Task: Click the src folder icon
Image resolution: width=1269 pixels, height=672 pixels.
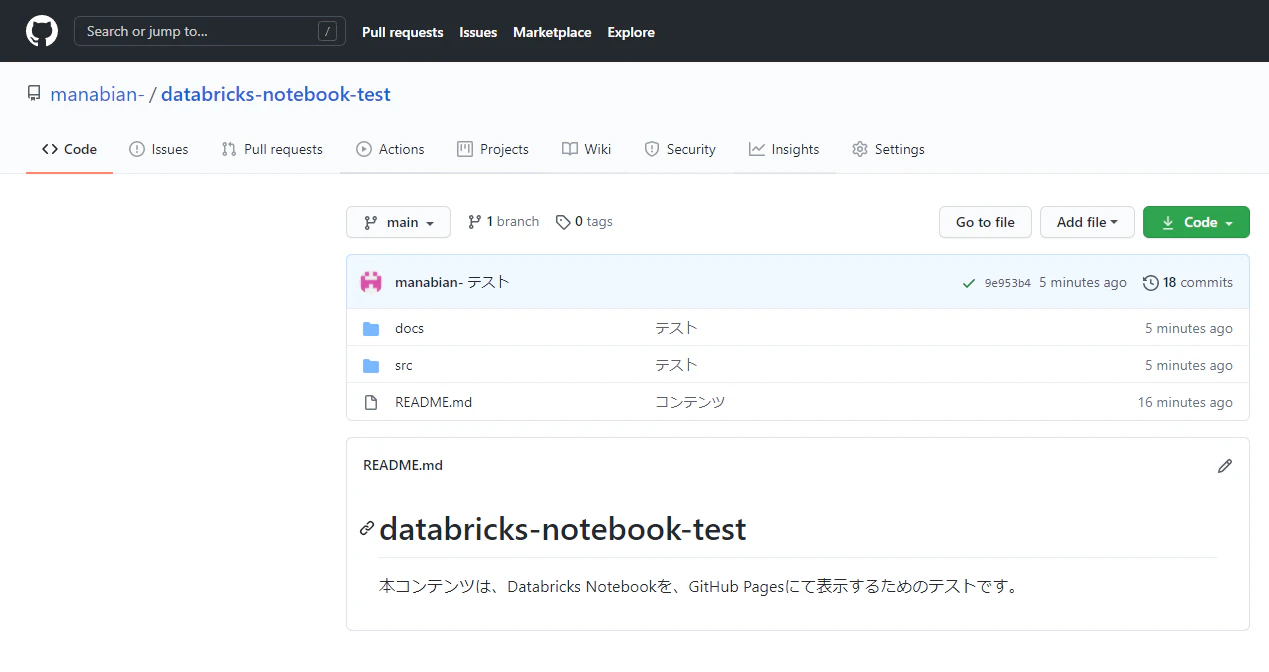Action: click(x=371, y=366)
